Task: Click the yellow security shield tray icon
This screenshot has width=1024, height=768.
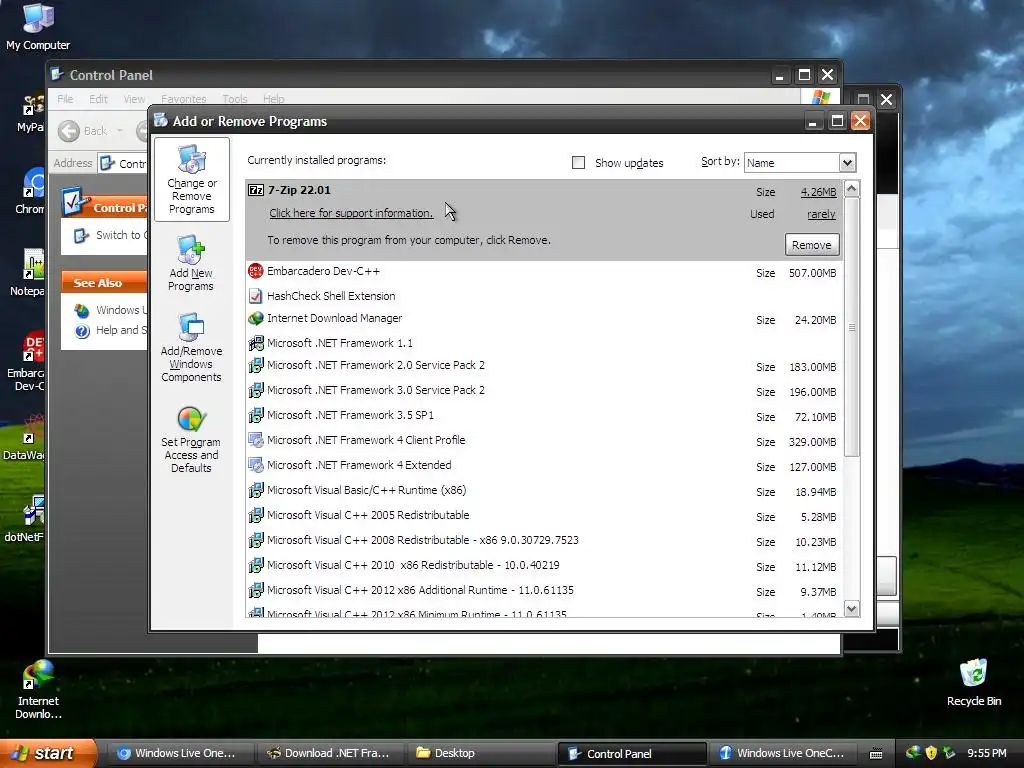Action: [931, 753]
